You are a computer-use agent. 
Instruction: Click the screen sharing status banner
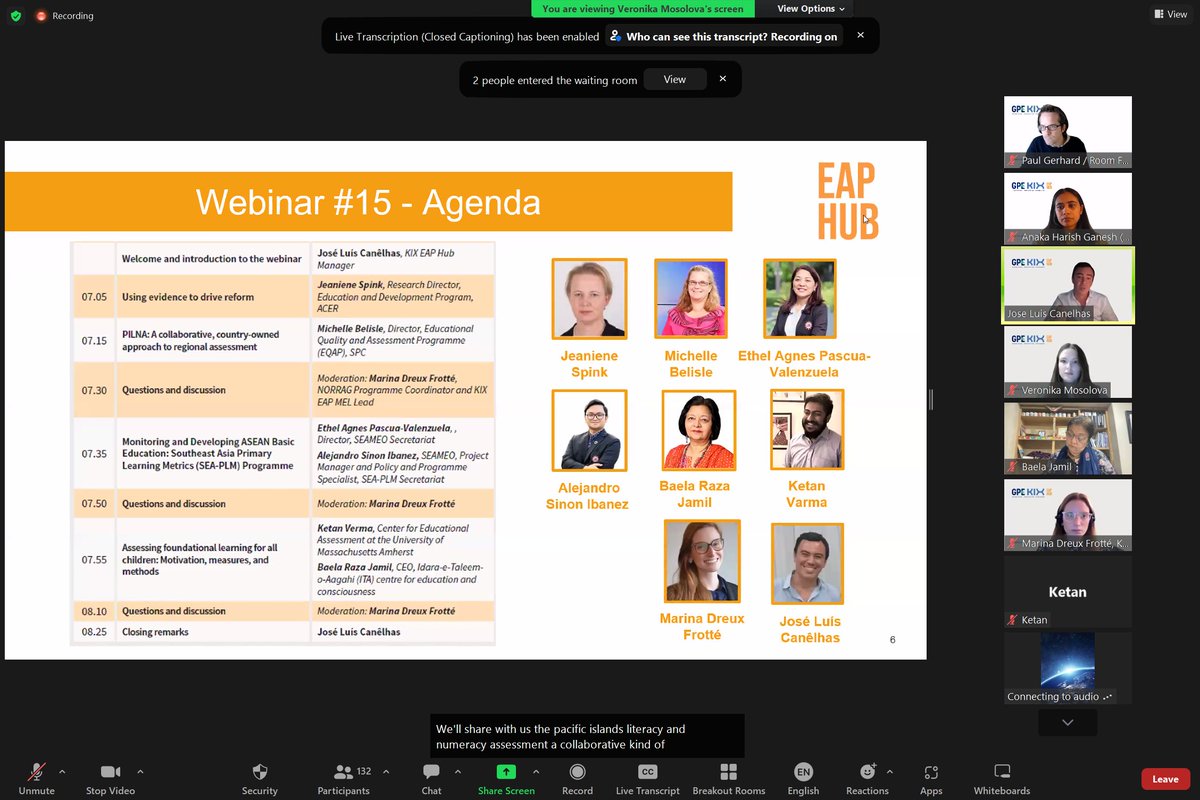(645, 8)
